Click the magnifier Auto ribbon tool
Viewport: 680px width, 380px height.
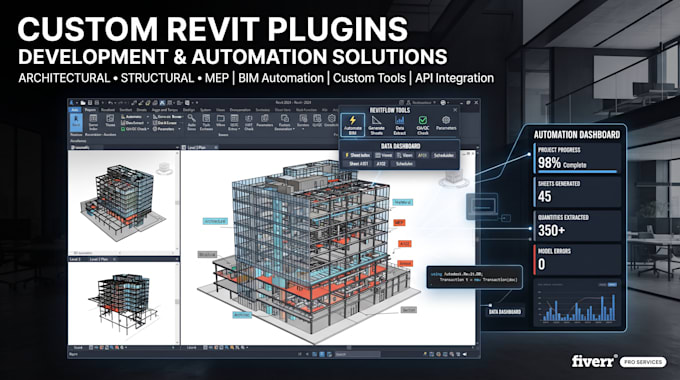pyautogui.click(x=191, y=123)
